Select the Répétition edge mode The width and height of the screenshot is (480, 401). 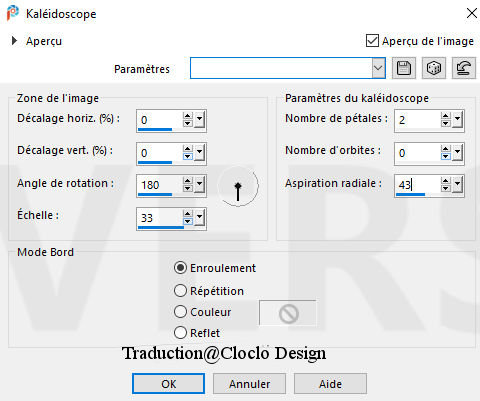pyautogui.click(x=180, y=291)
